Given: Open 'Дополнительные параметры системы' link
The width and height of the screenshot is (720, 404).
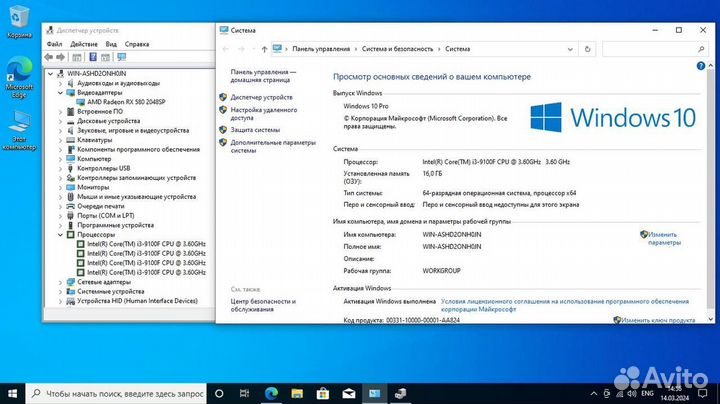Looking at the screenshot, I should click(273, 146).
